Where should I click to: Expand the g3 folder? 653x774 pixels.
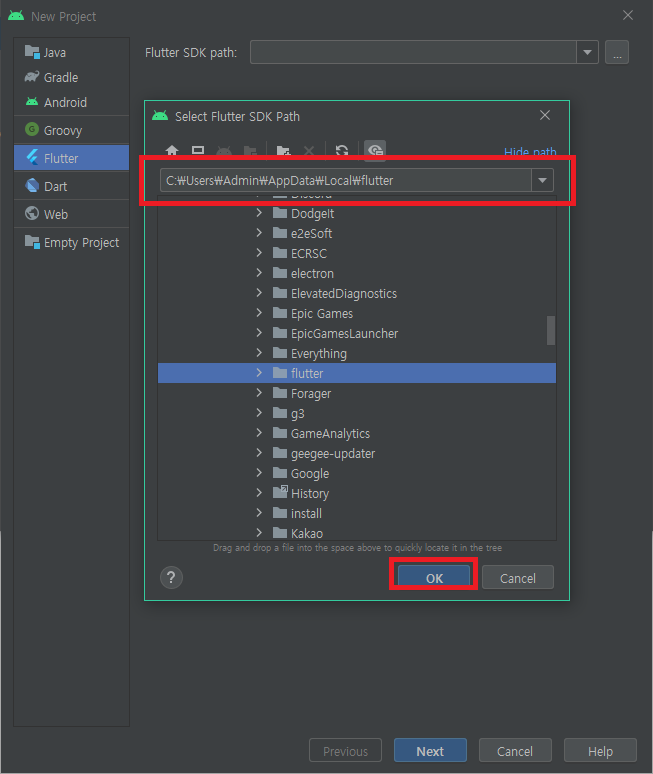coord(259,413)
